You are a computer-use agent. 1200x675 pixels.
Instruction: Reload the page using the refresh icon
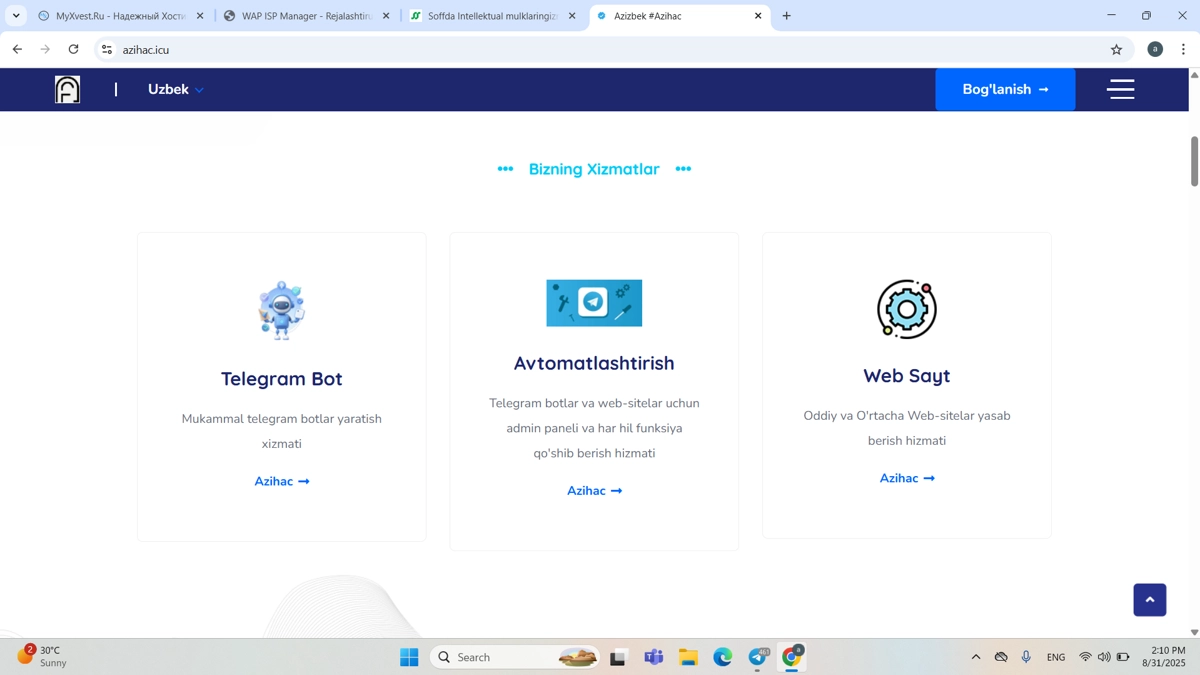pyautogui.click(x=73, y=49)
